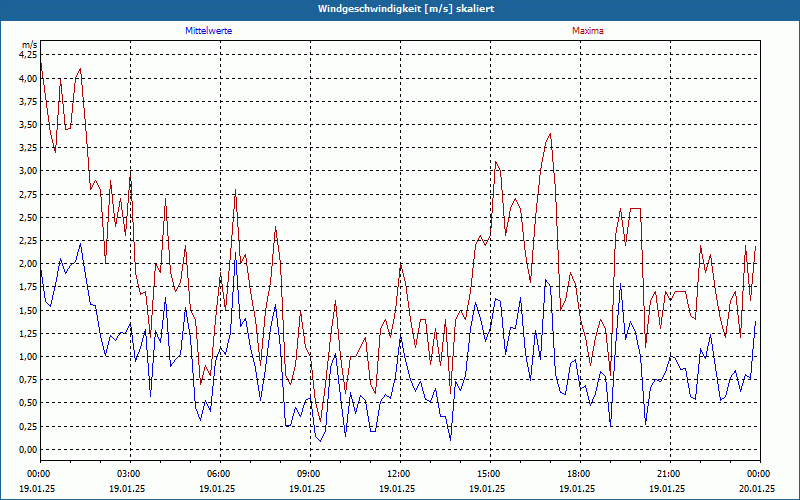The height and width of the screenshot is (500, 800).
Task: Select the red 'Maxima' legend label
Action: 588,31
